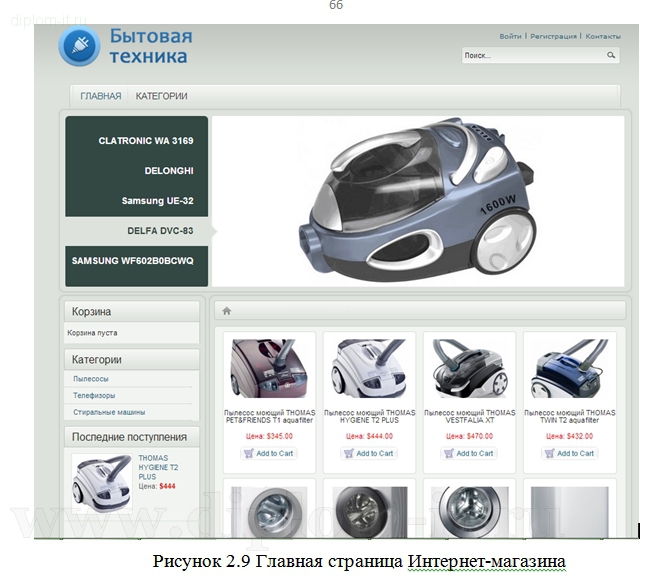The width and height of the screenshot is (663, 577).
Task: Choose the Стиральные машины category
Action: coord(109,412)
